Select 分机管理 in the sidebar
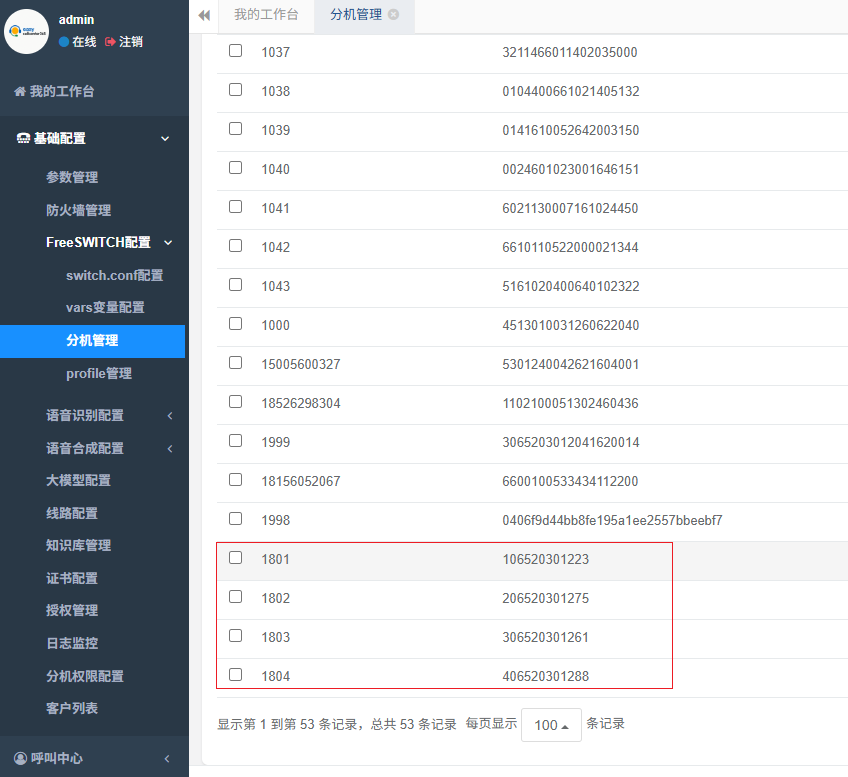 coord(92,341)
